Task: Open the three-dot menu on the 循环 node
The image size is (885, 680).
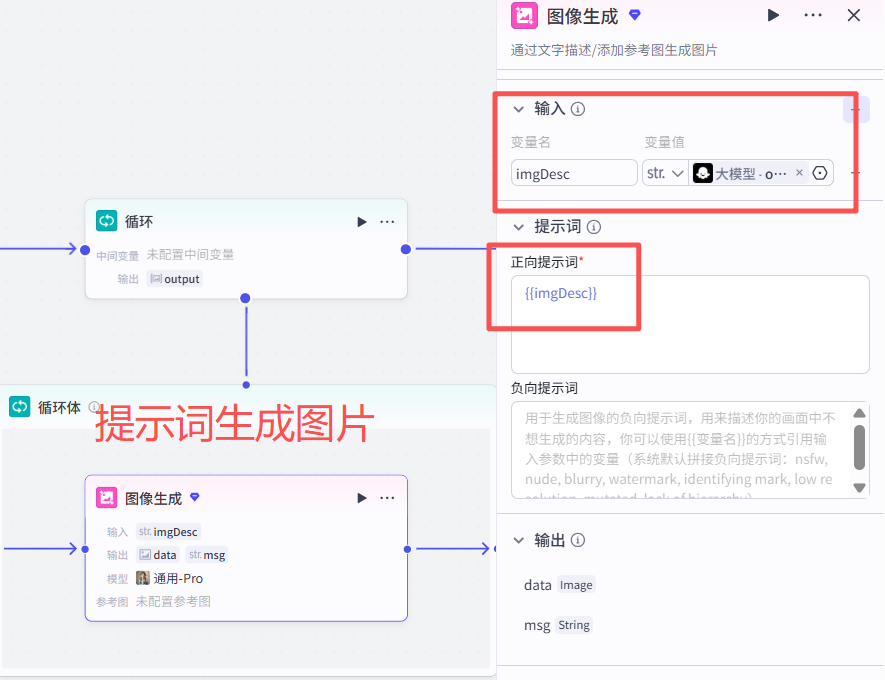Action: [388, 222]
